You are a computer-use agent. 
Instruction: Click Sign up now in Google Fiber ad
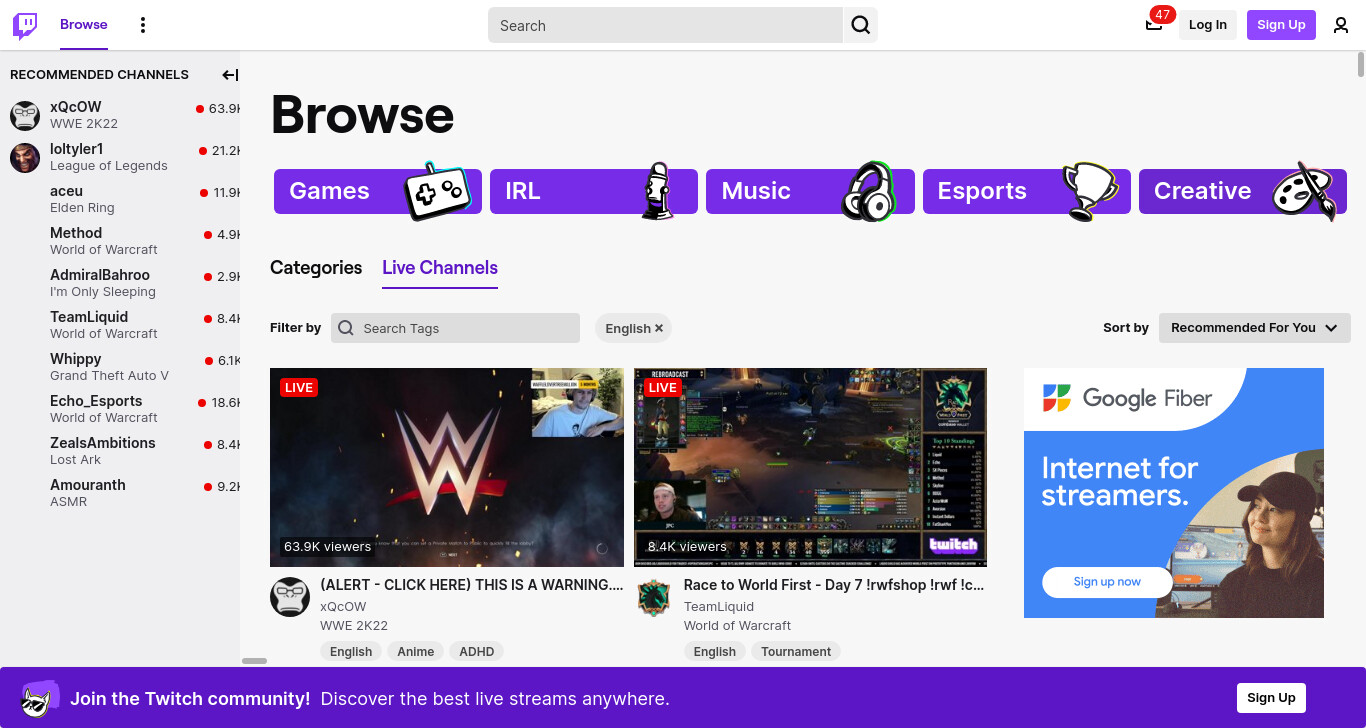pyautogui.click(x=1107, y=582)
